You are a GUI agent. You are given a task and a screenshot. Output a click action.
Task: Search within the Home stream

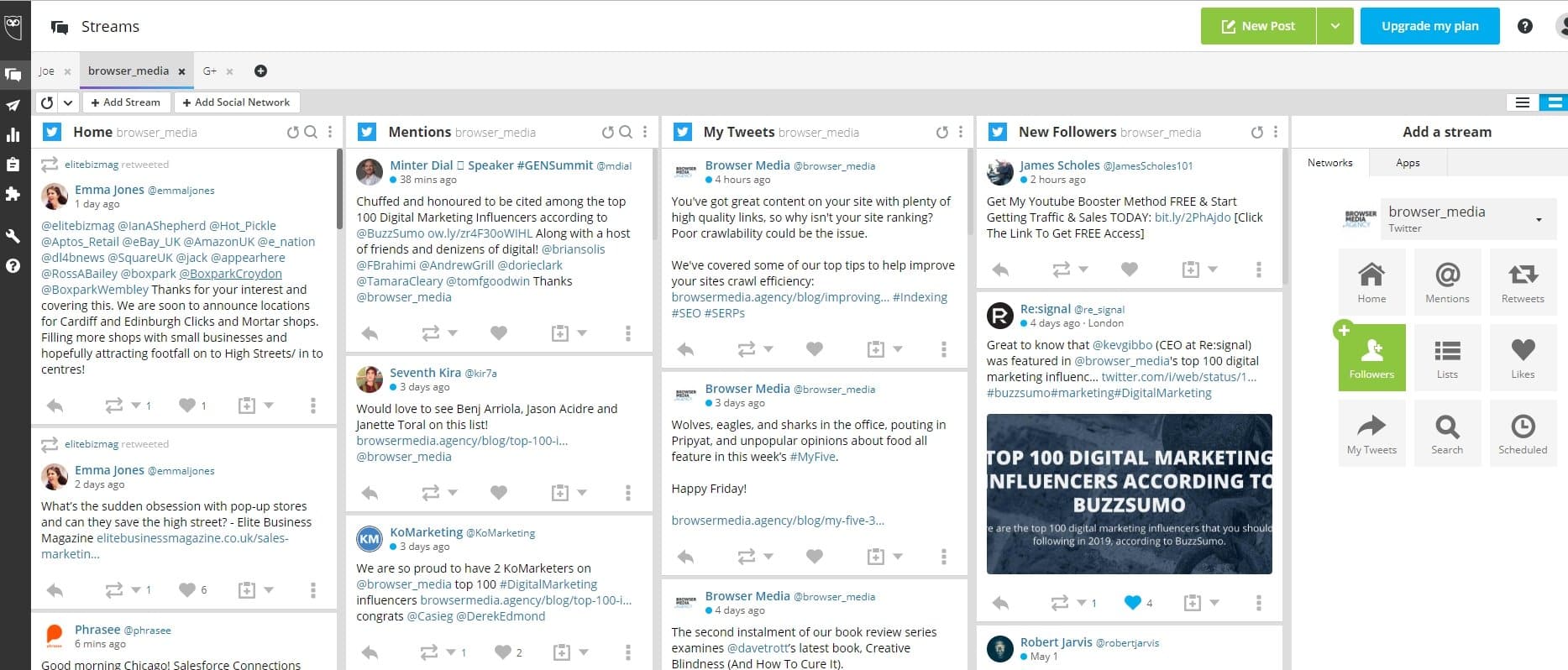click(x=311, y=132)
